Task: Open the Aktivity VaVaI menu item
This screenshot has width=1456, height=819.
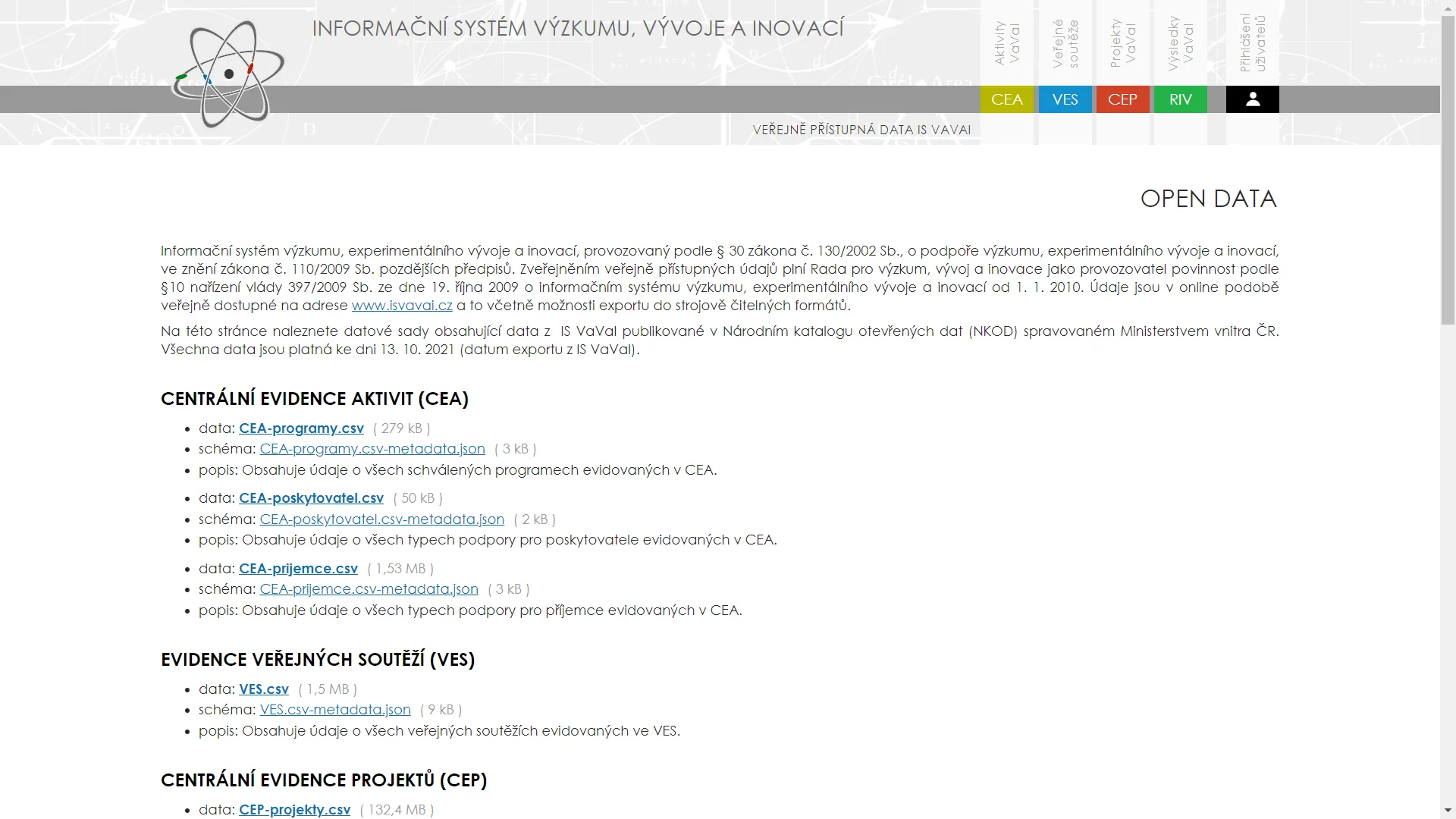Action: click(x=1006, y=42)
